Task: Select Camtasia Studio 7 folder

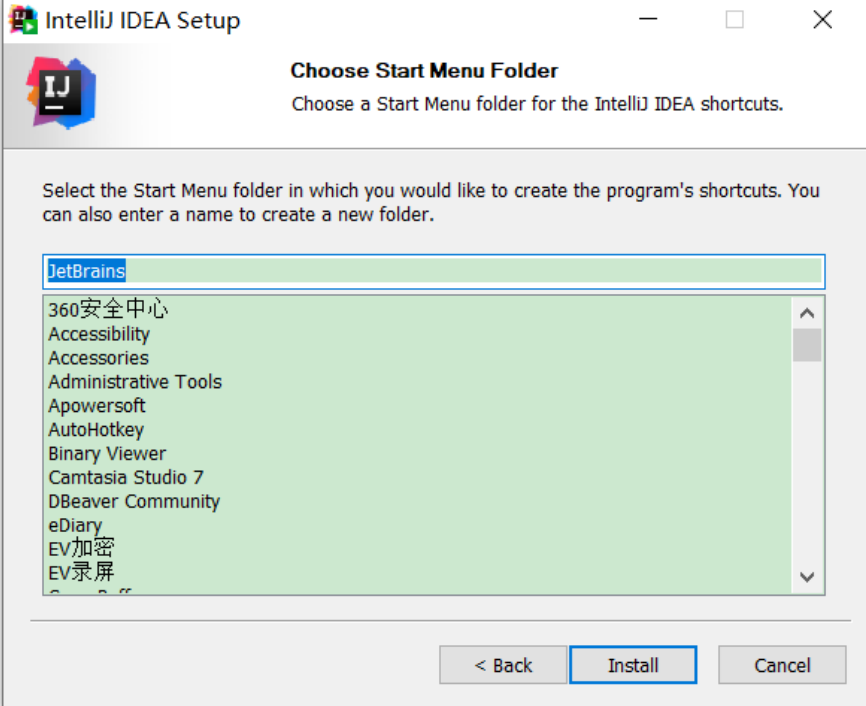Action: click(x=126, y=477)
